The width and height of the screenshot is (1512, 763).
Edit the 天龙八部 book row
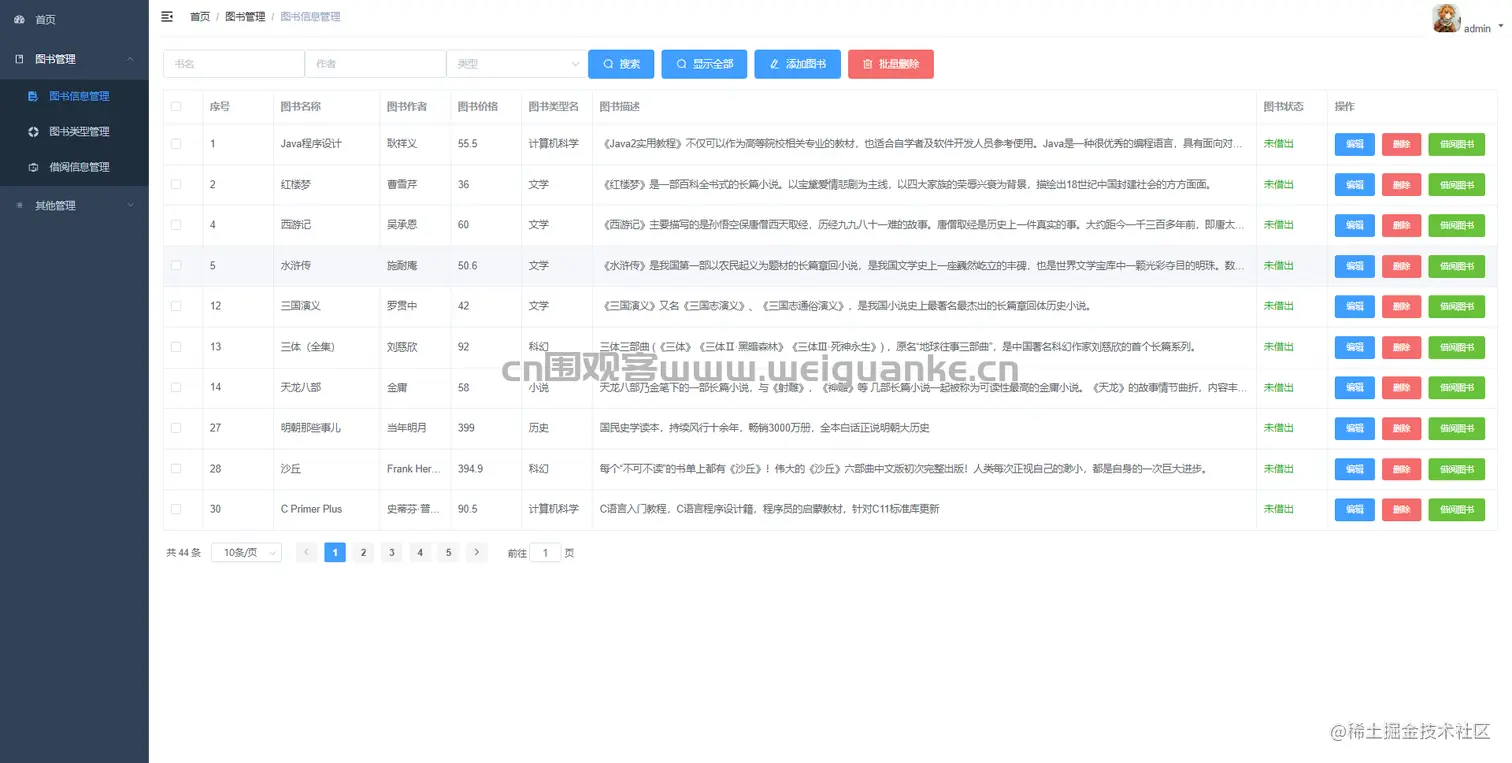(x=1355, y=387)
